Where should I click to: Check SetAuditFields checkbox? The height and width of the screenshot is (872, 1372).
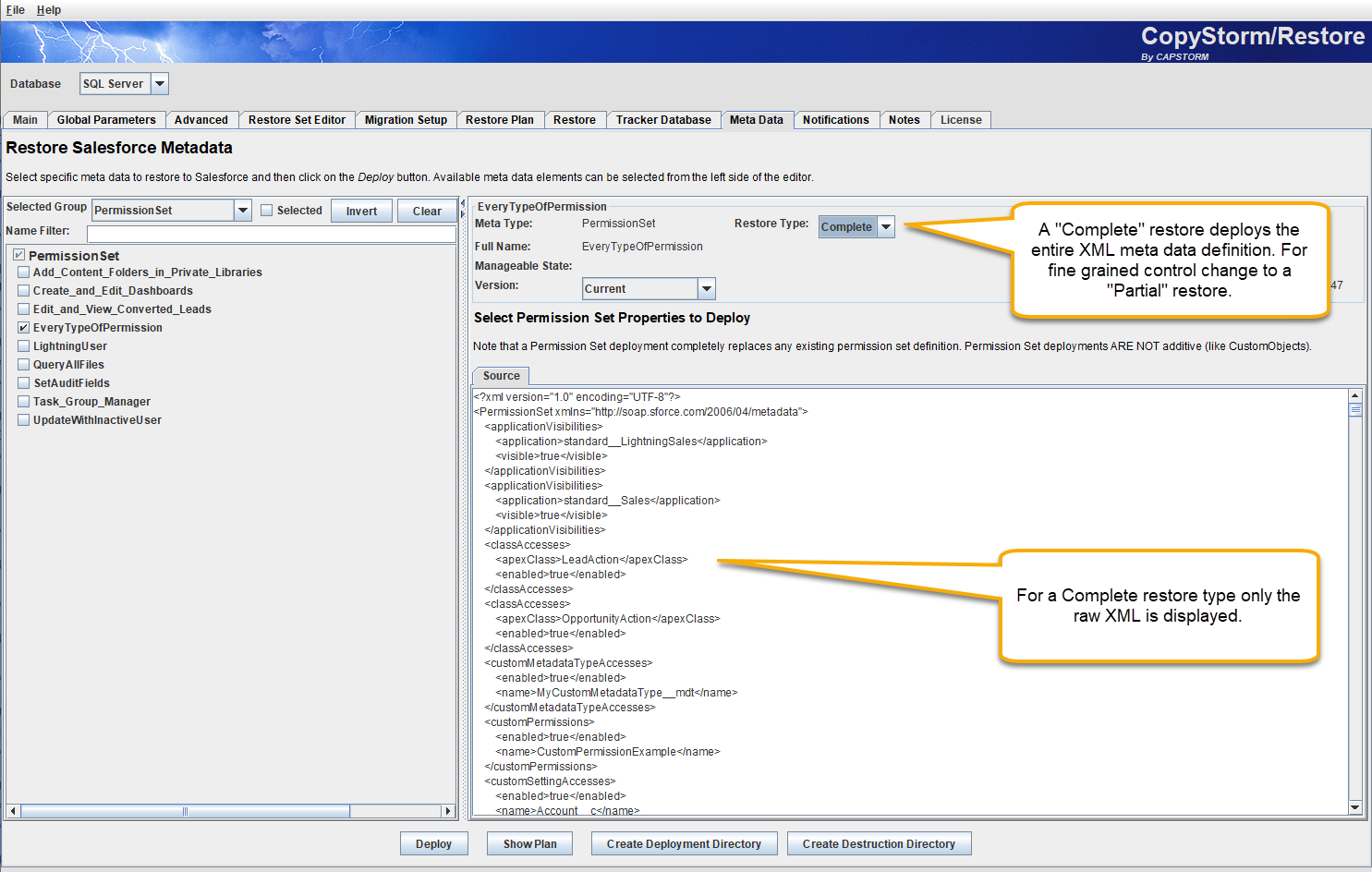pyautogui.click(x=24, y=383)
